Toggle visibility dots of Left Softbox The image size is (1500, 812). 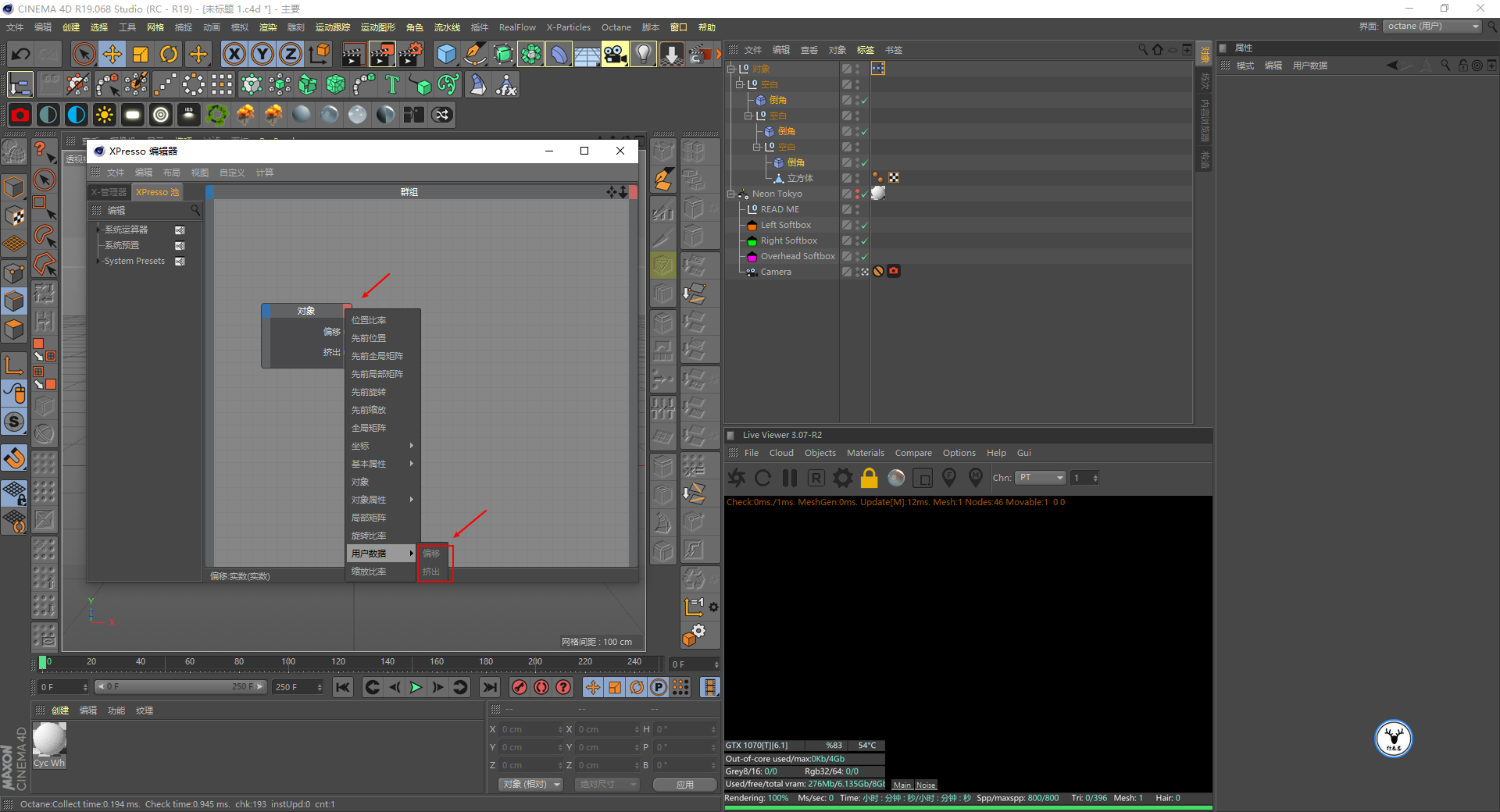(x=857, y=225)
